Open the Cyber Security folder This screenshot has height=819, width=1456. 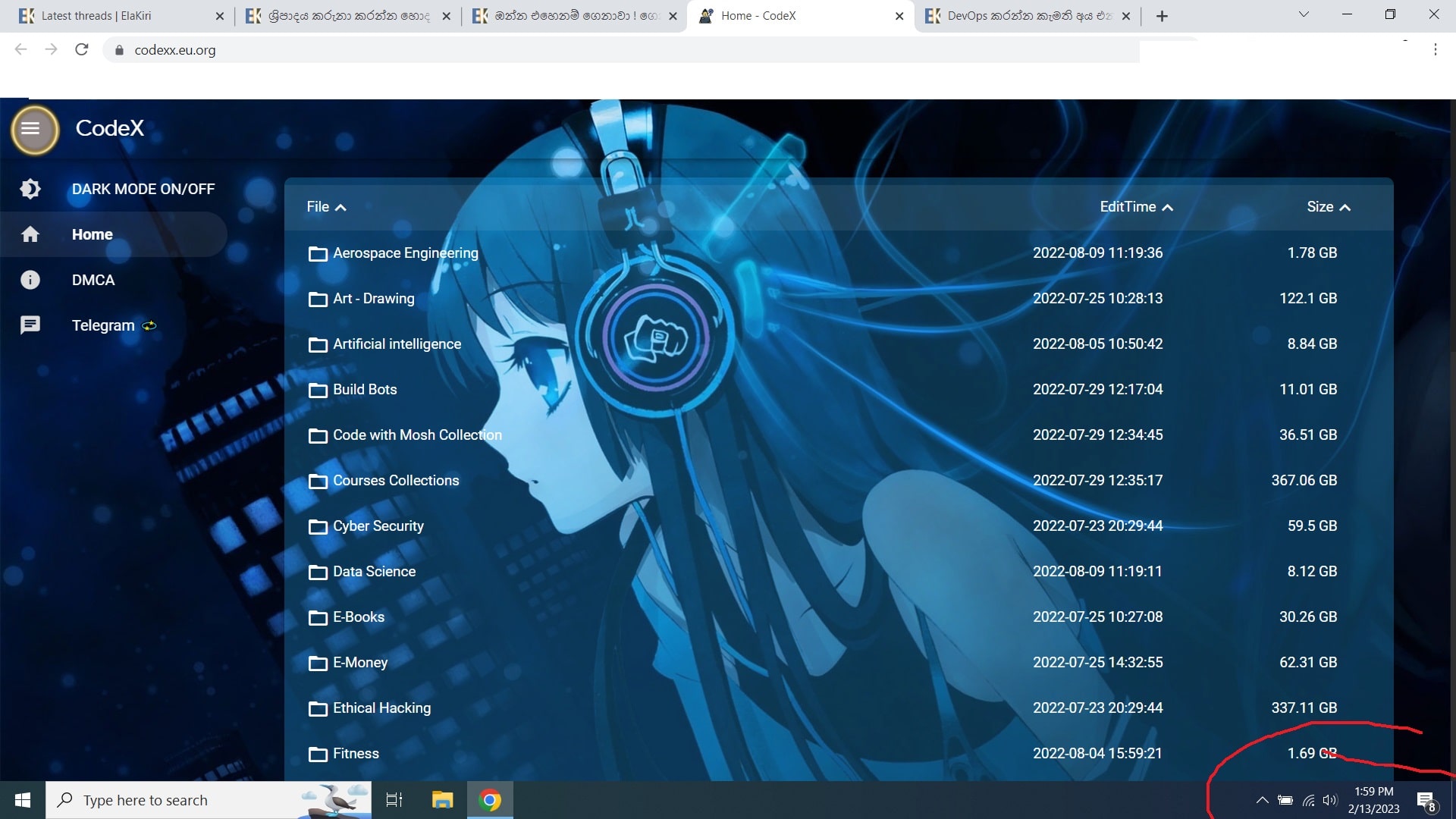coord(378,526)
